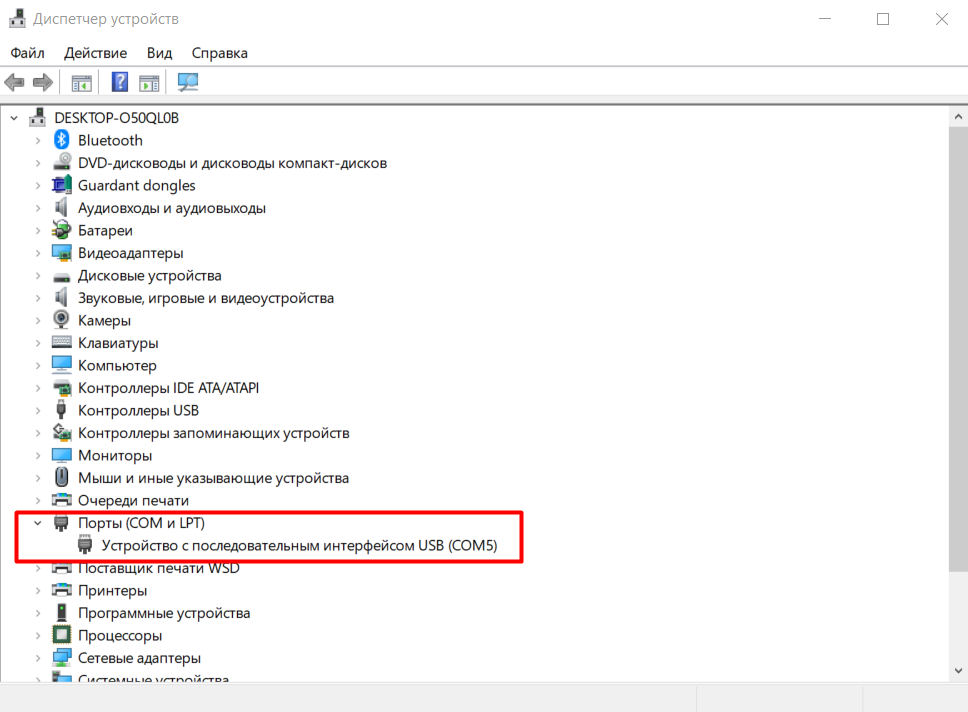This screenshot has width=968, height=712.
Task: Click the Forward arrow toolbar button
Action: pyautogui.click(x=42, y=82)
